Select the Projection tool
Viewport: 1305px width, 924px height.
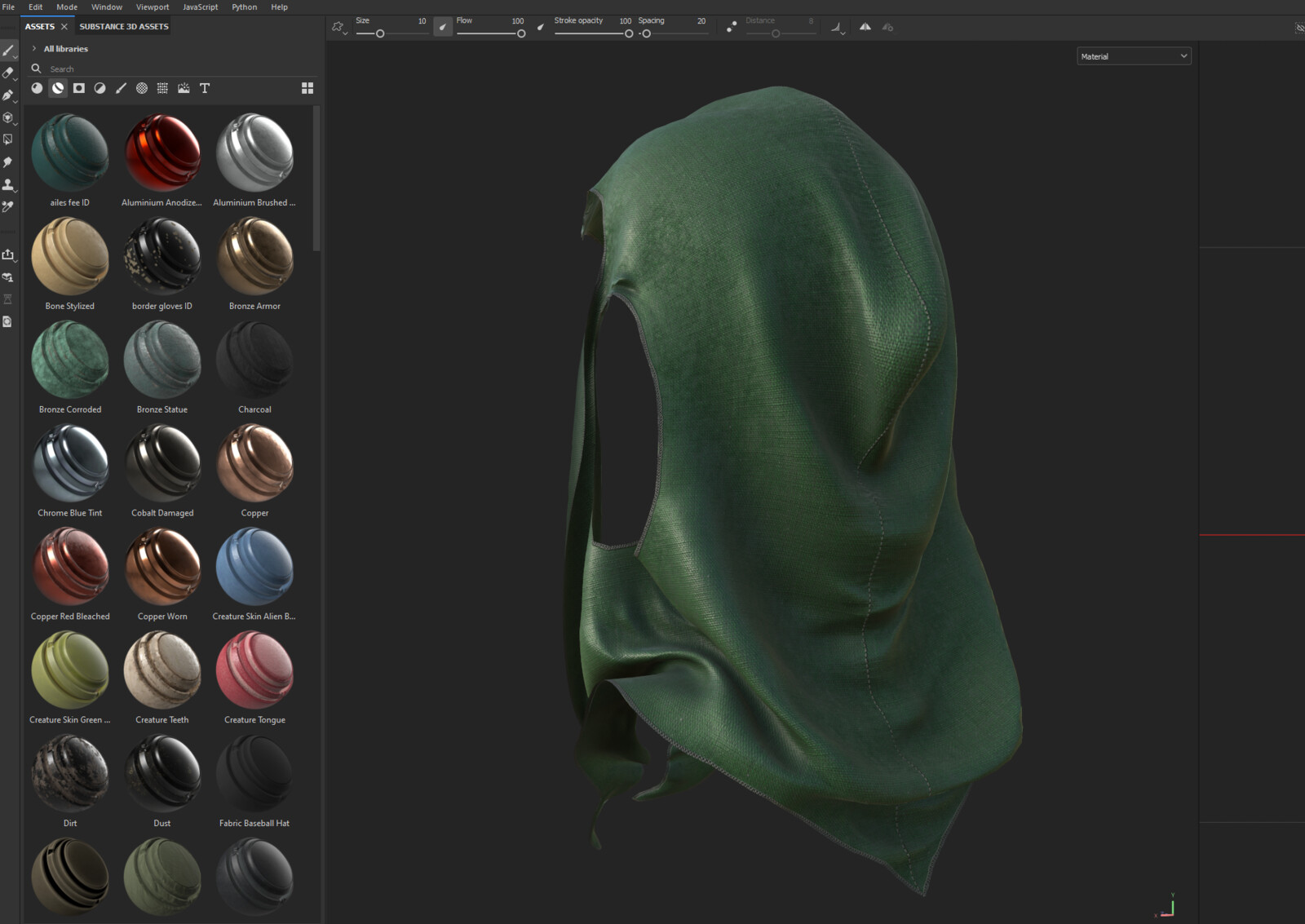click(x=8, y=95)
